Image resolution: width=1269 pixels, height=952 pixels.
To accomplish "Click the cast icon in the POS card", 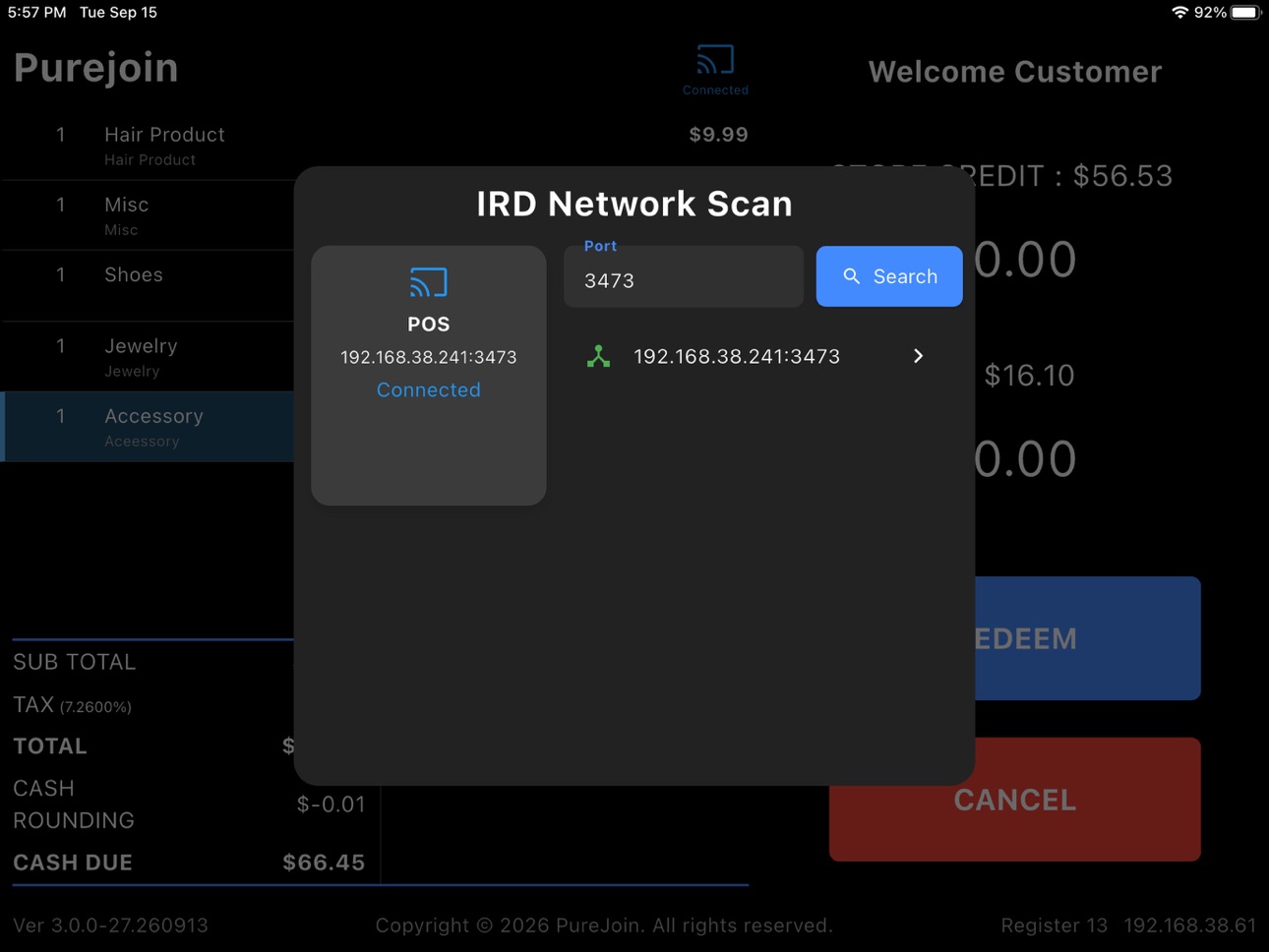I will coord(429,283).
